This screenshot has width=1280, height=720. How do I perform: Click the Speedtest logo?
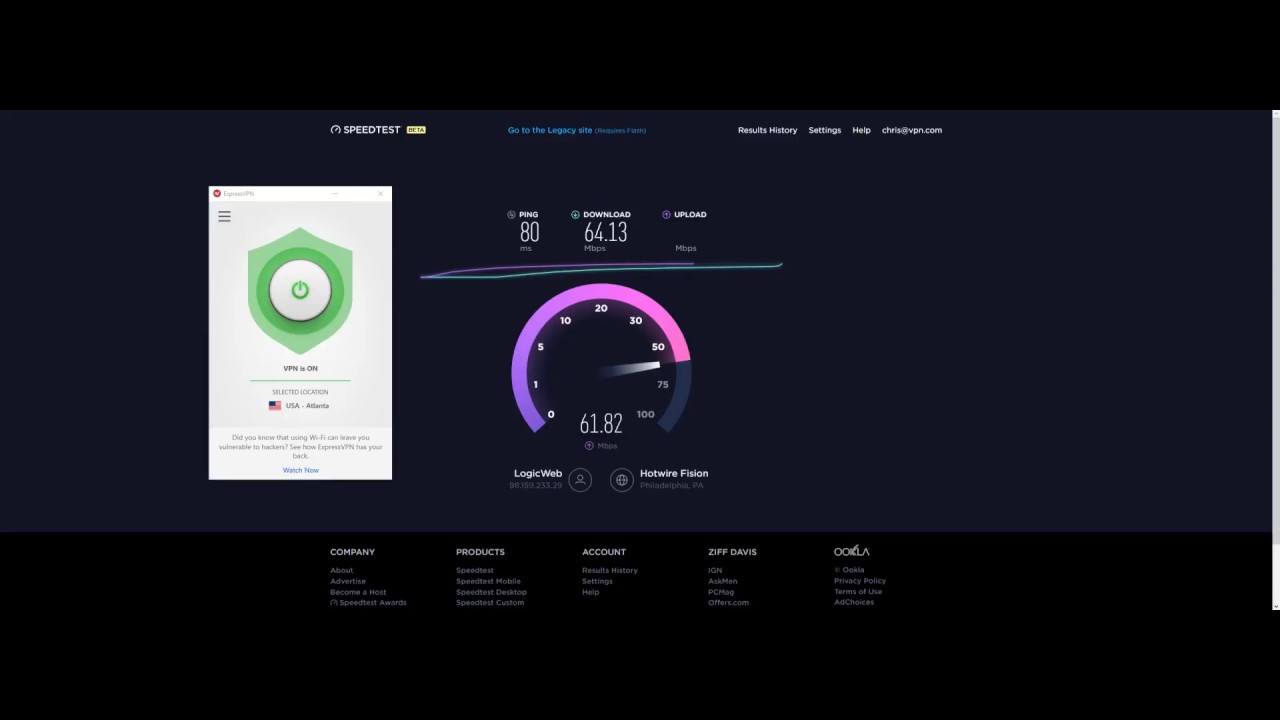tap(365, 130)
